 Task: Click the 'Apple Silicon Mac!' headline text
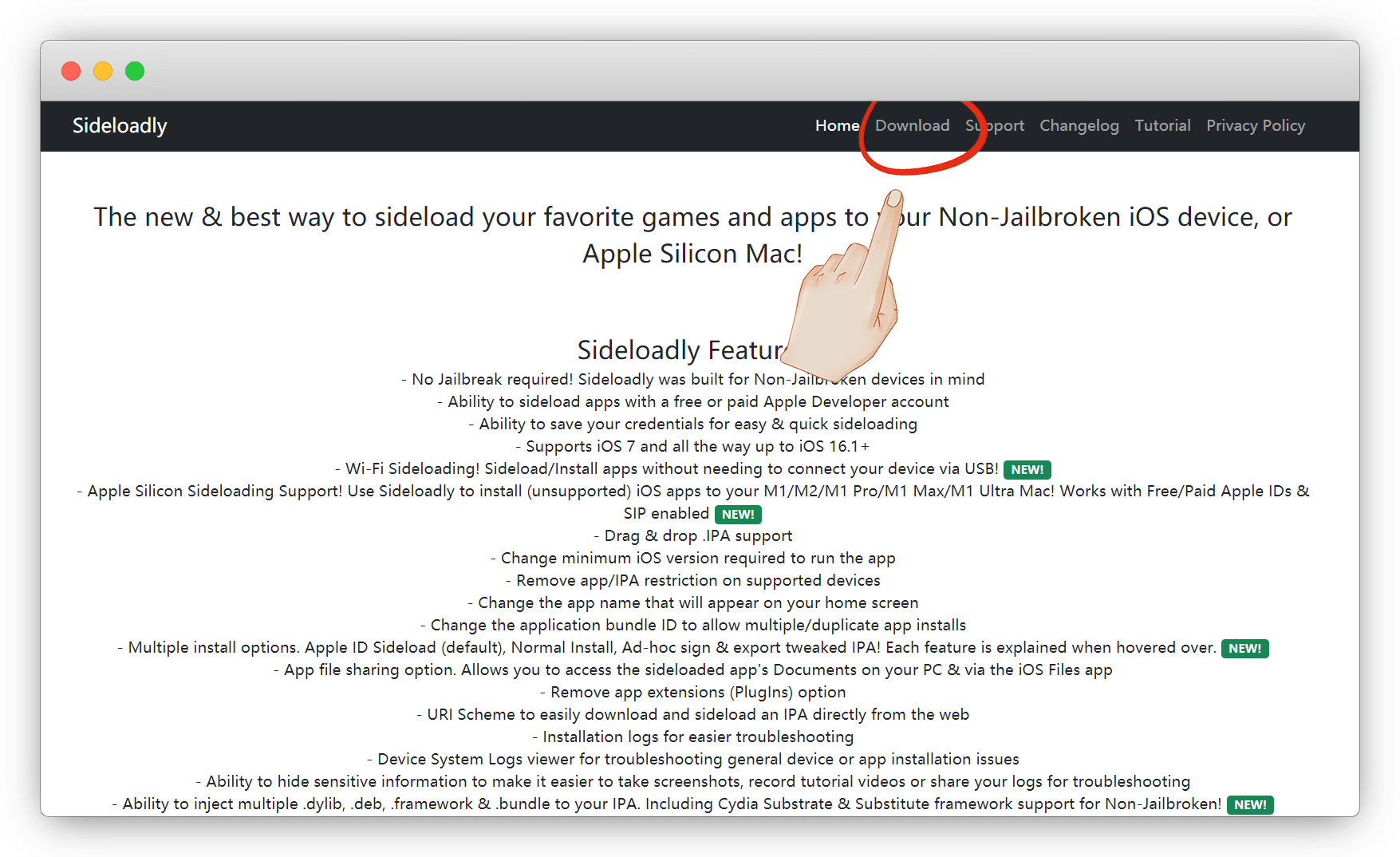point(692,254)
